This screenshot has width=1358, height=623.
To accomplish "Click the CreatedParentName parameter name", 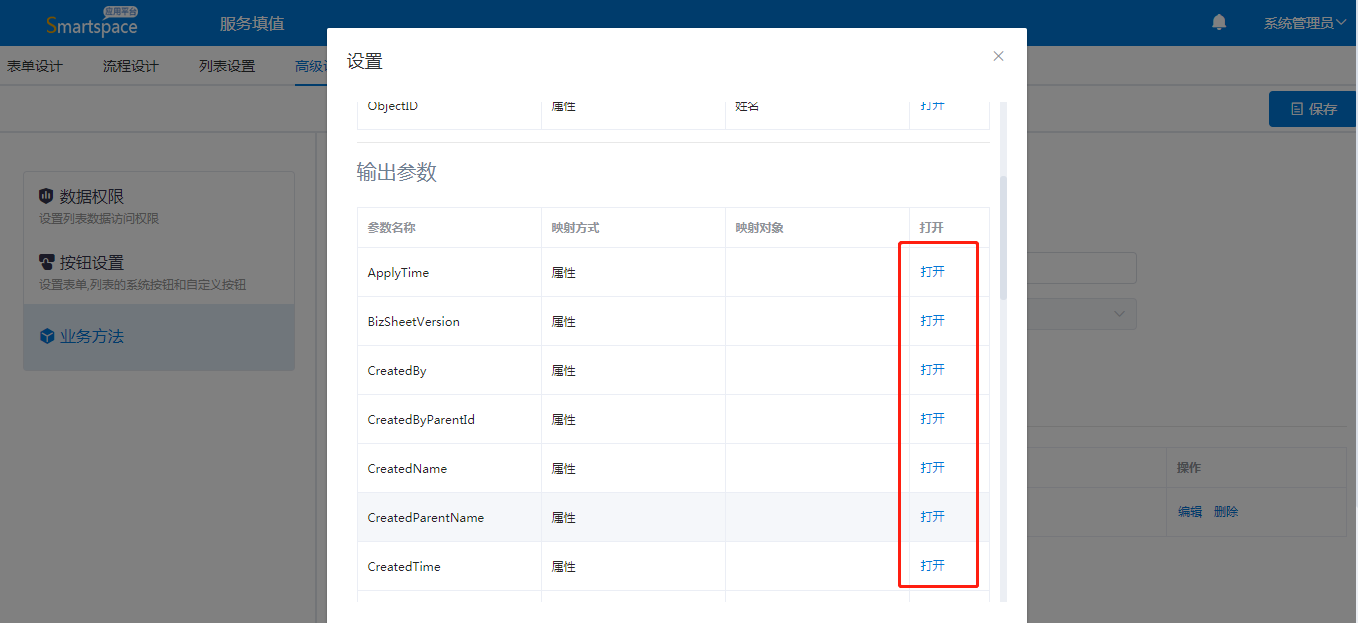I will tap(426, 518).
